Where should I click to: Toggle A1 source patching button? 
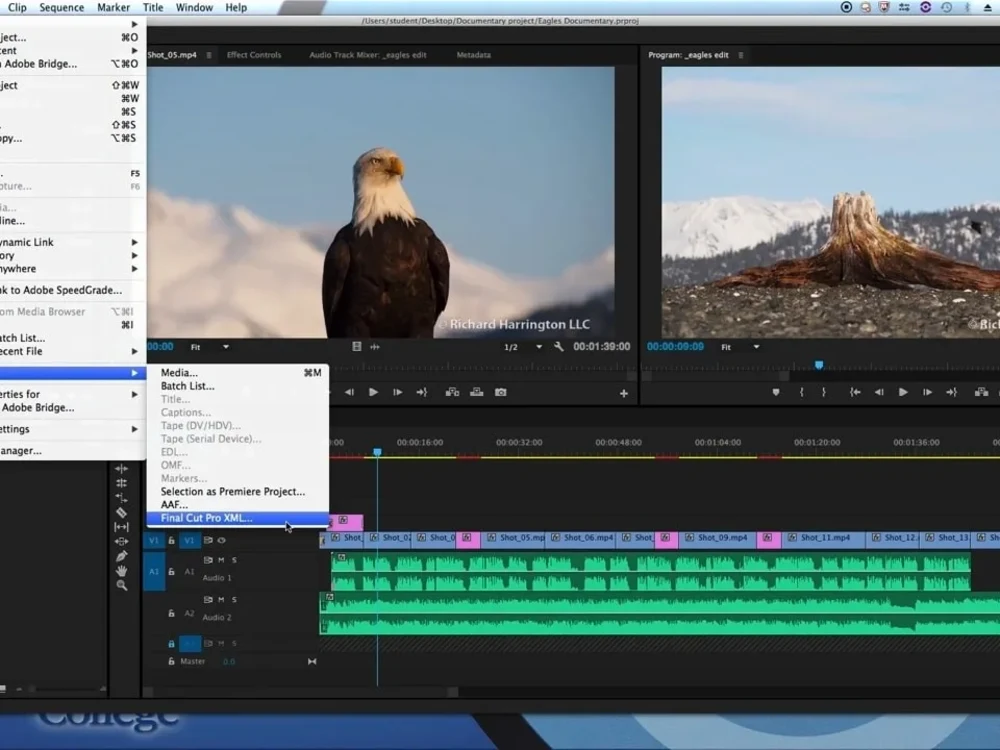click(x=154, y=571)
